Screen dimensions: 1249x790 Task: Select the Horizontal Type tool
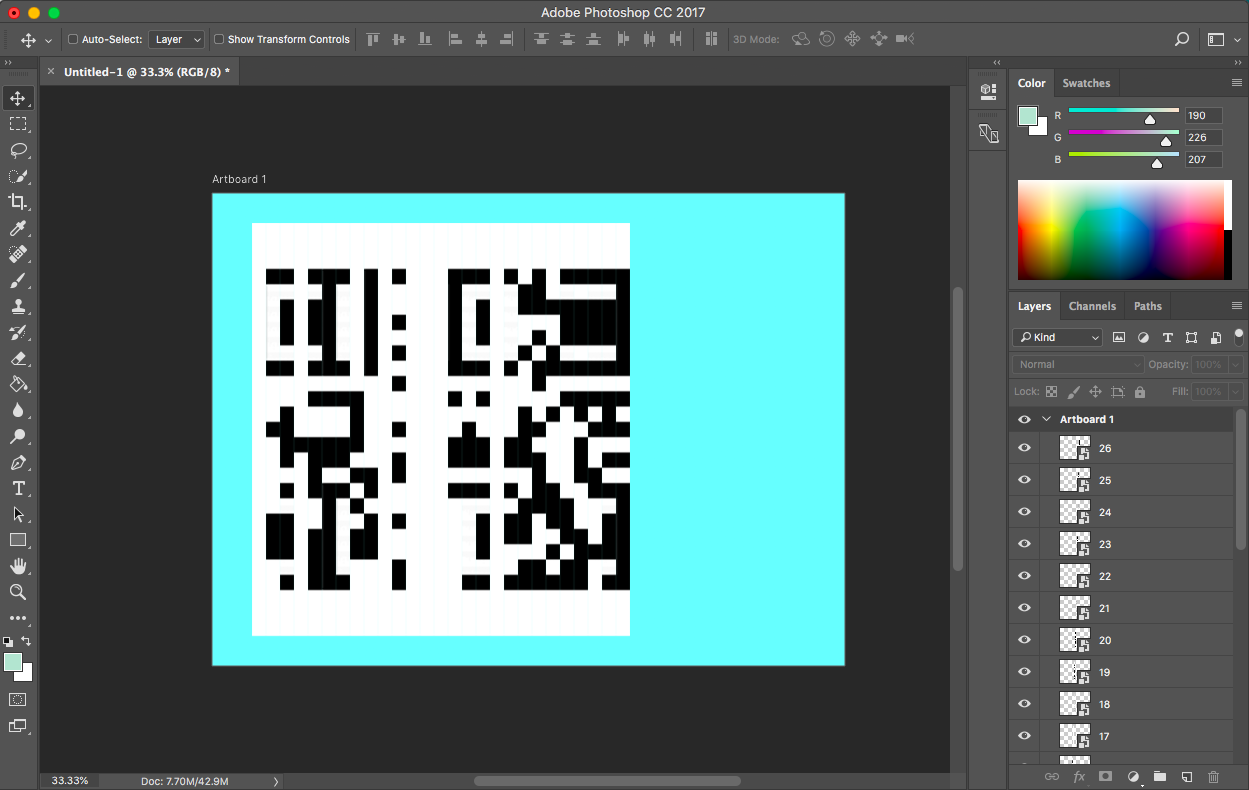18,488
